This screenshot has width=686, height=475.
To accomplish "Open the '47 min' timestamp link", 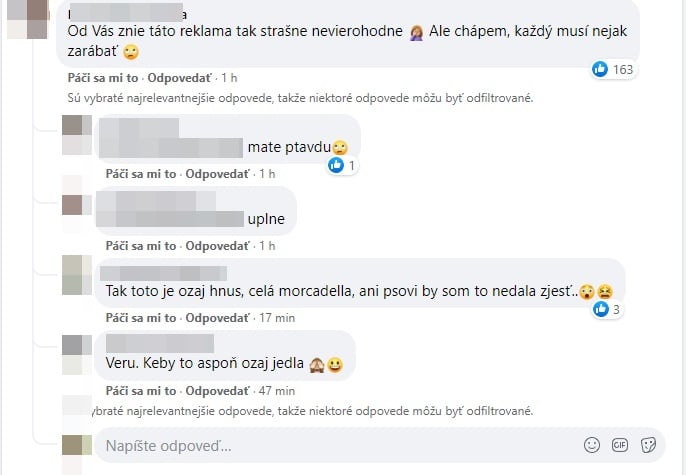I will click(x=277, y=391).
